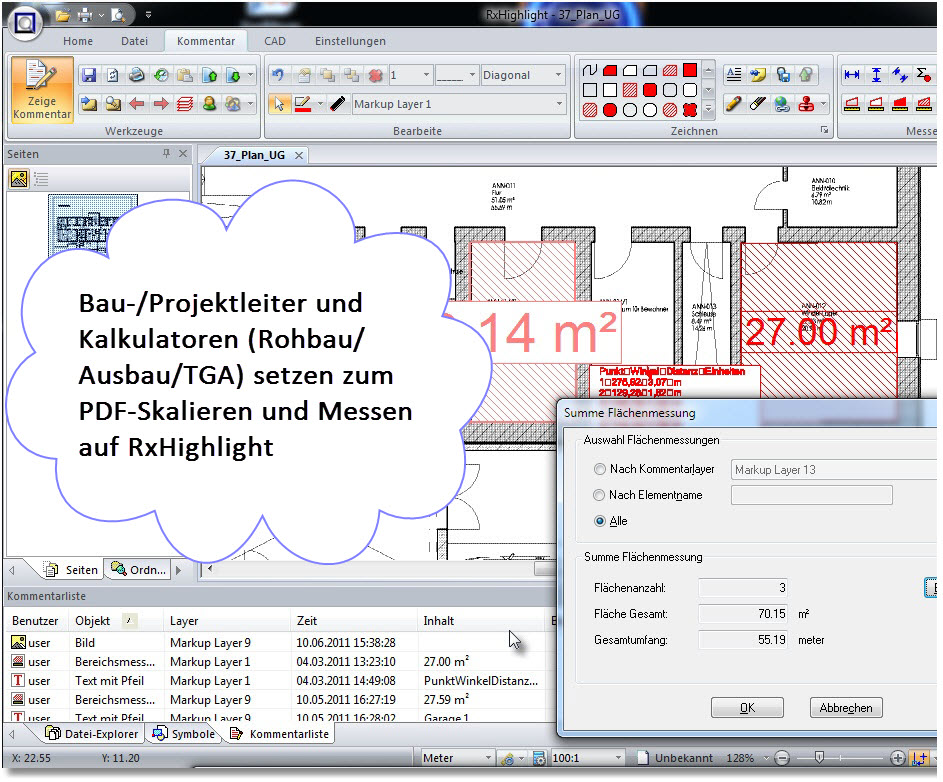This screenshot has height=782, width=943.
Task: Select the Nach Elementname radio option
Action: tap(599, 495)
